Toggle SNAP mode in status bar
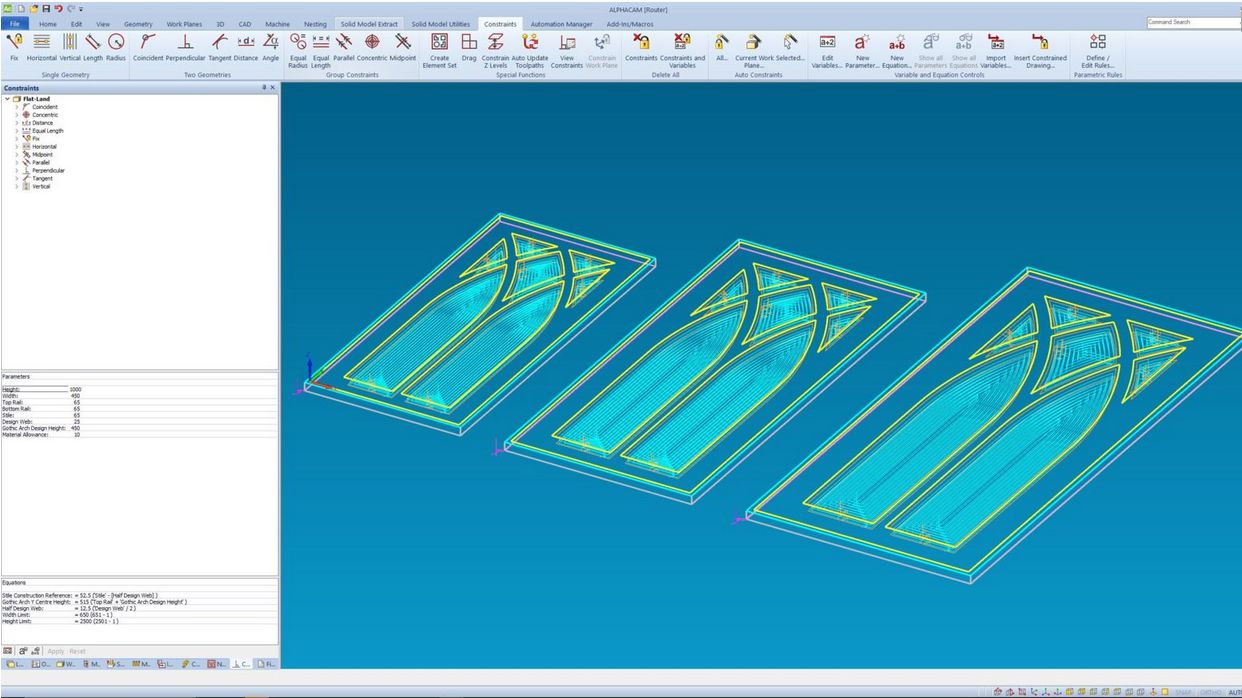This screenshot has width=1242, height=698. 1184,692
